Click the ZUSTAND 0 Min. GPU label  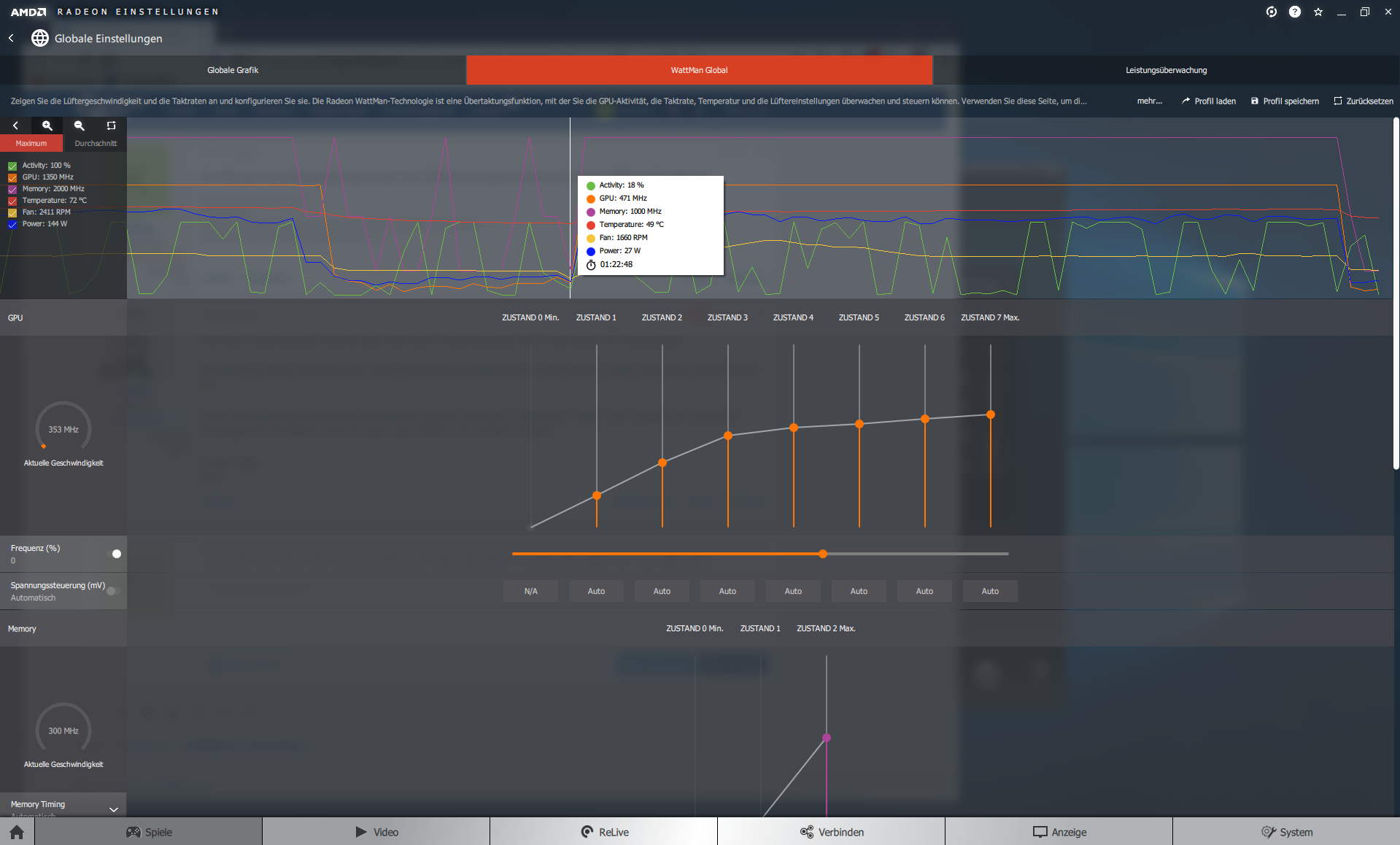click(530, 317)
